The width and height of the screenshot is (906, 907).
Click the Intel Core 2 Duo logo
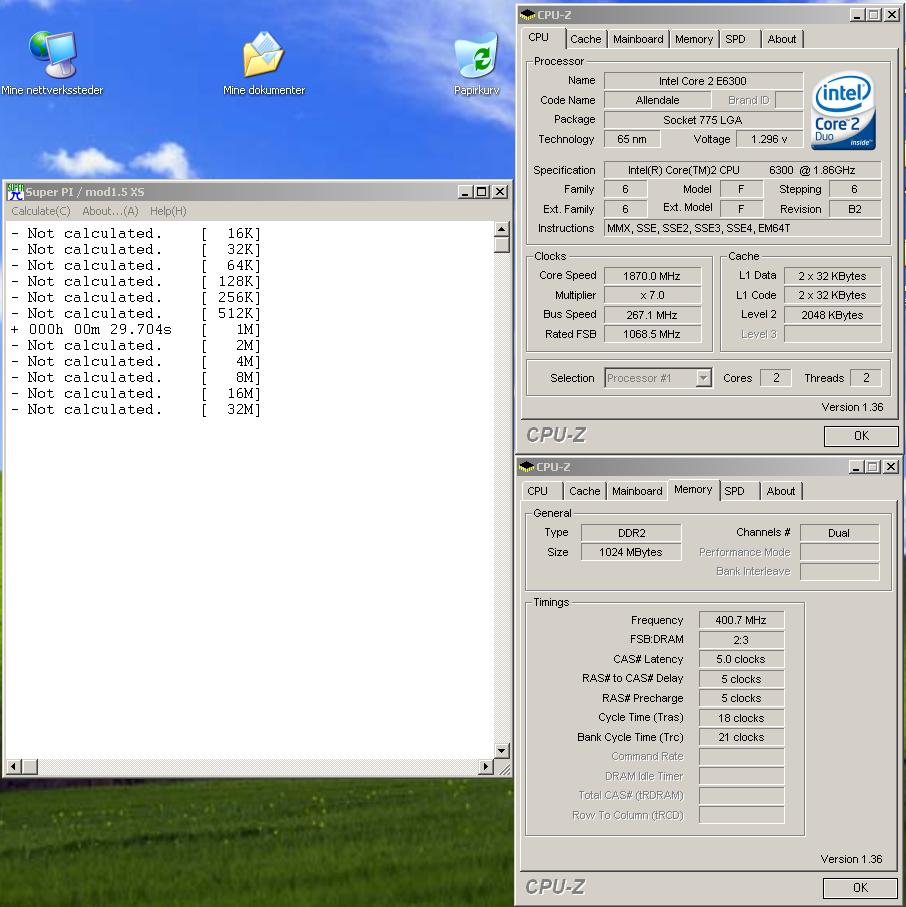(843, 110)
